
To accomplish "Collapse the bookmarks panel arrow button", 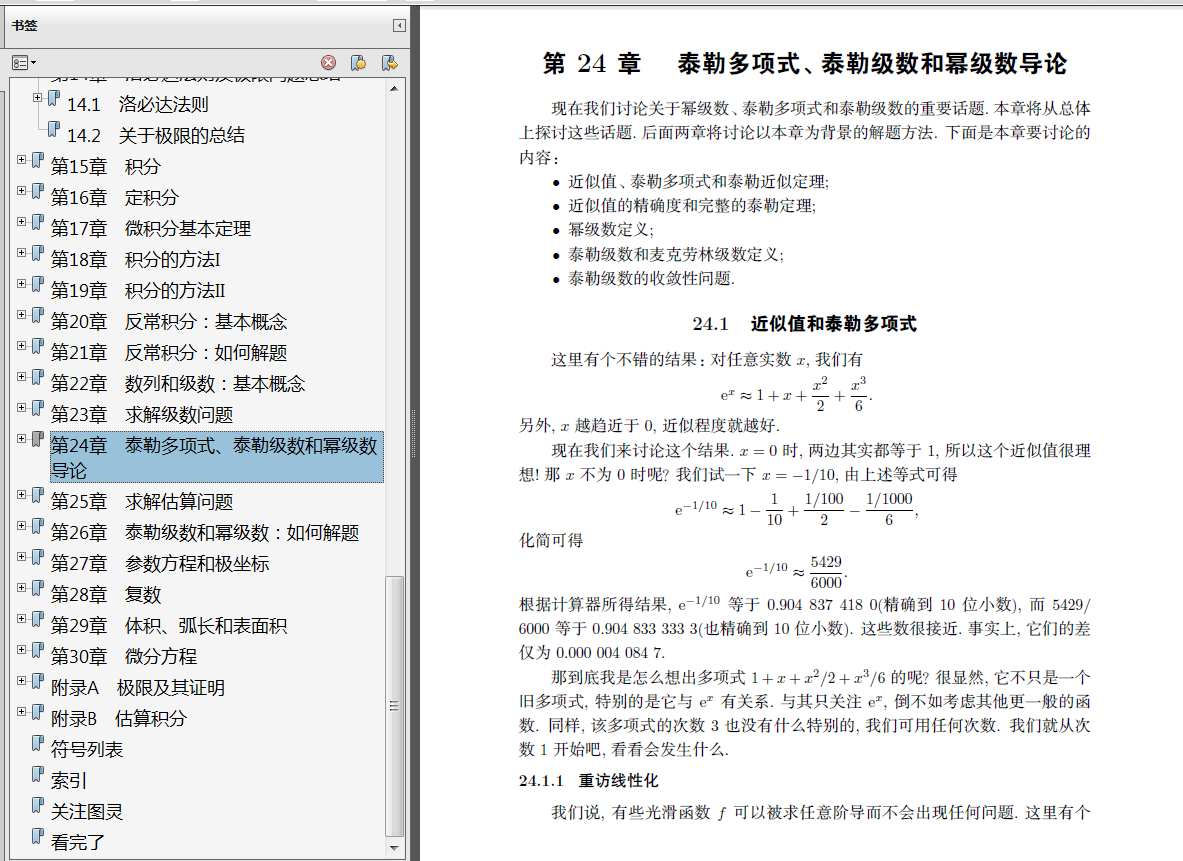I will (x=399, y=26).
